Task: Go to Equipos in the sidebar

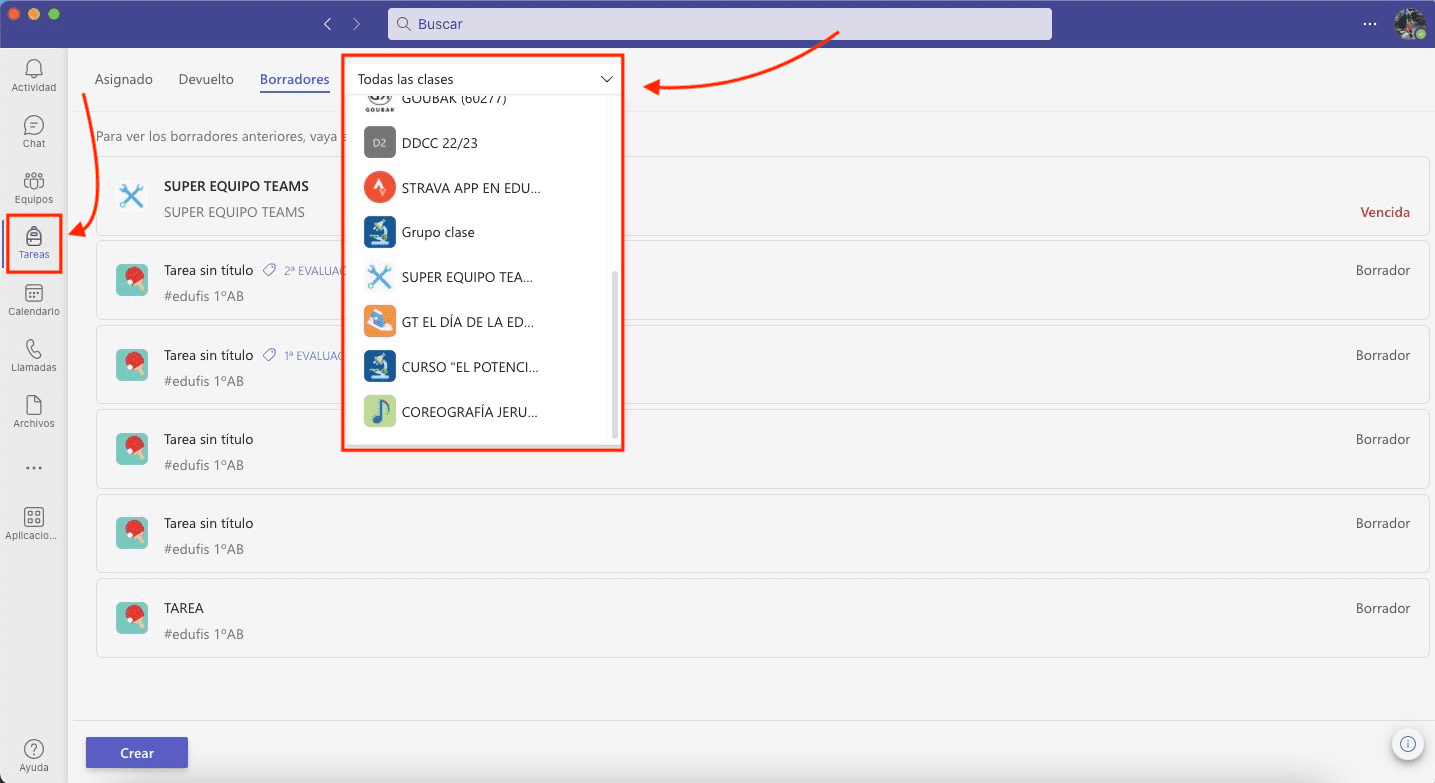Action: coord(34,187)
